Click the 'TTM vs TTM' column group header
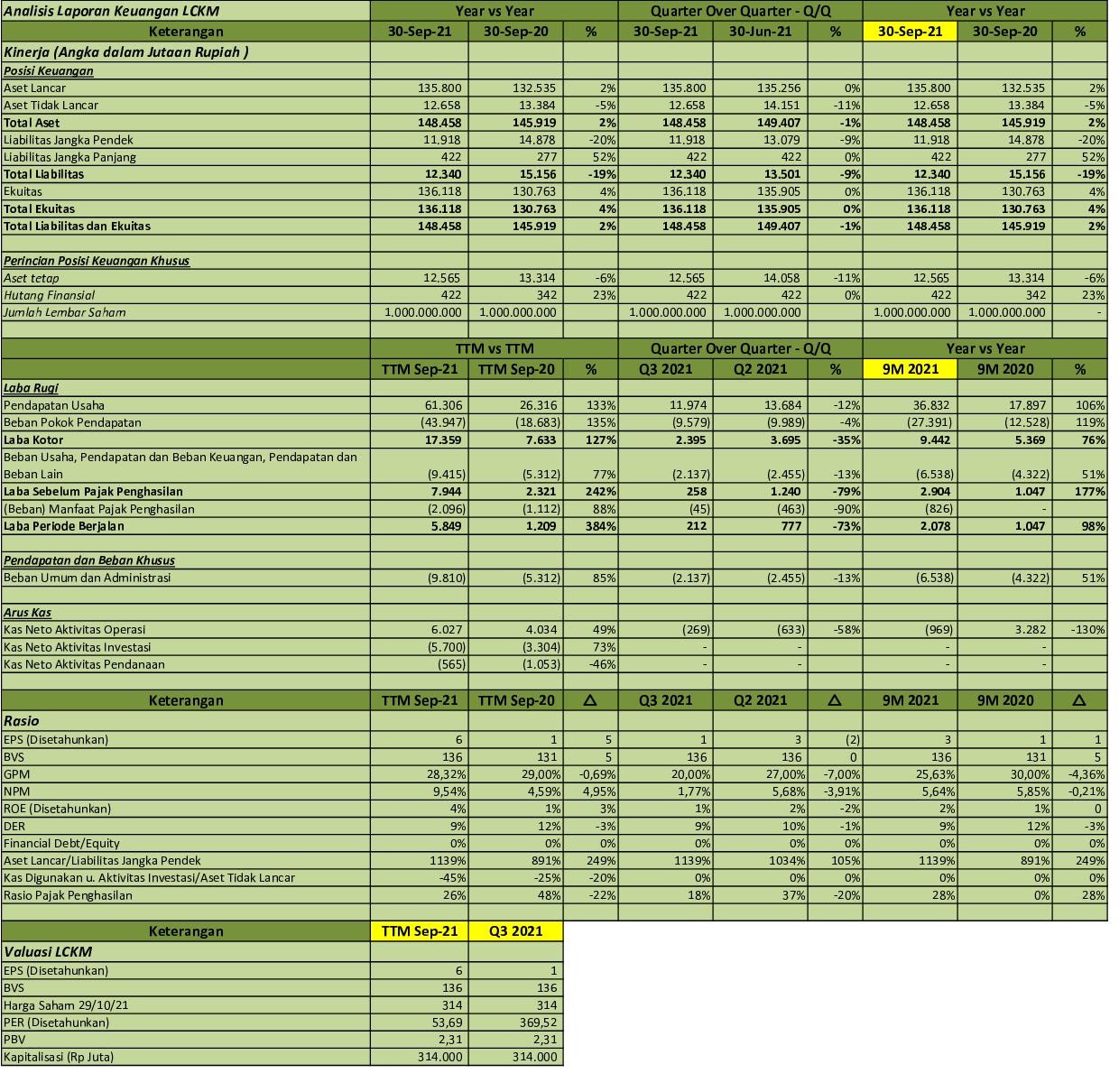 coord(495,348)
